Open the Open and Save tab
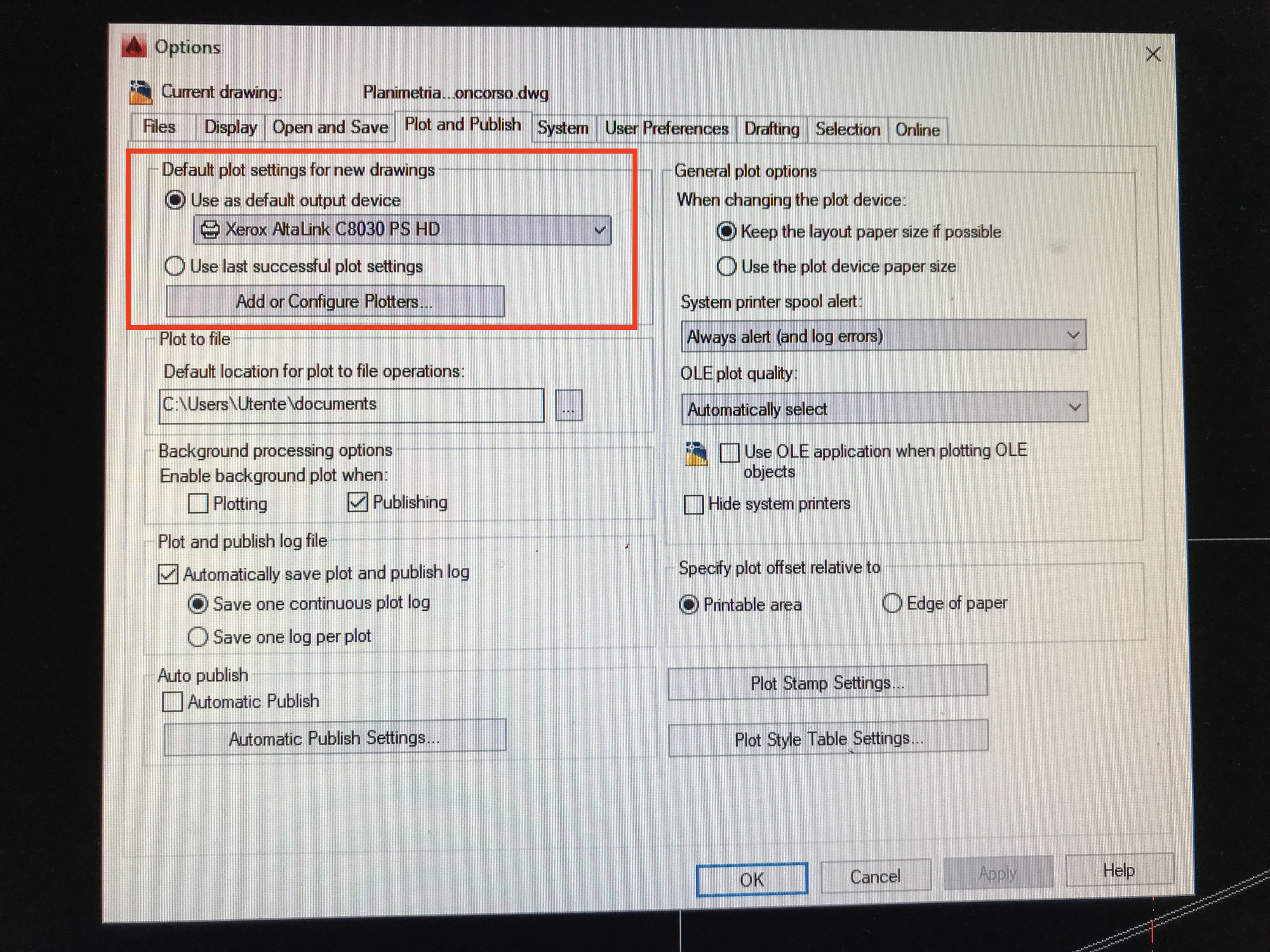The height and width of the screenshot is (952, 1270). [330, 127]
